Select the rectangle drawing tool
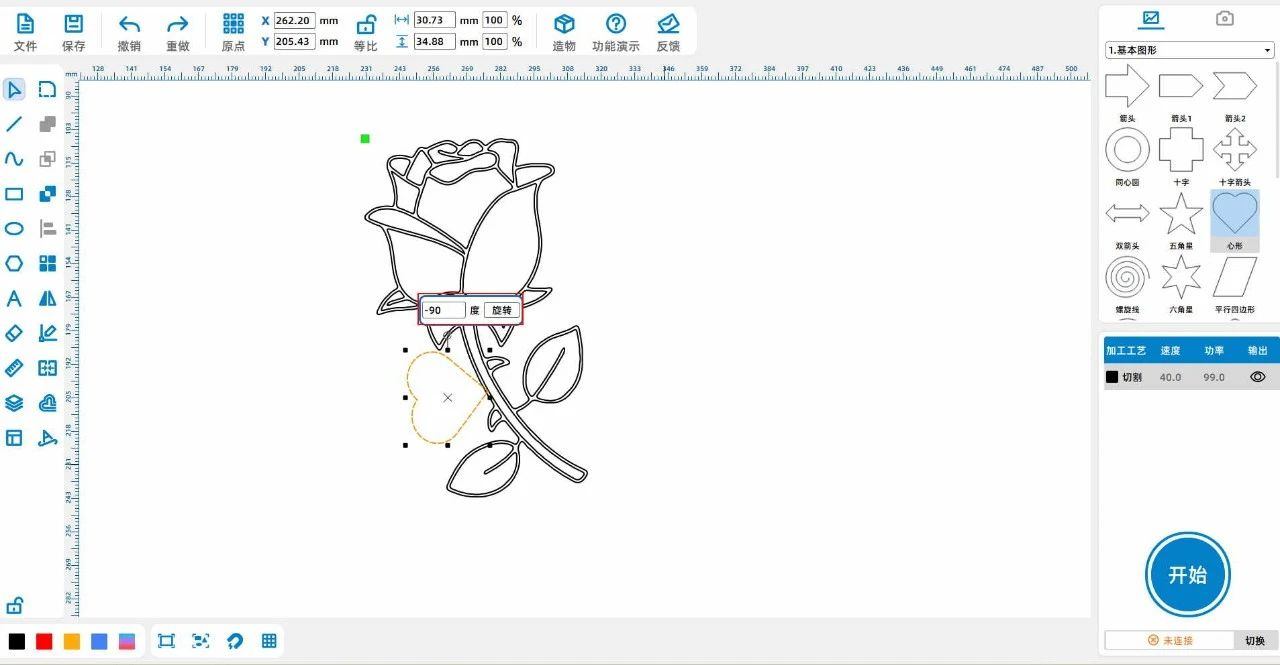Image resolution: width=1280 pixels, height=665 pixels. point(14,194)
